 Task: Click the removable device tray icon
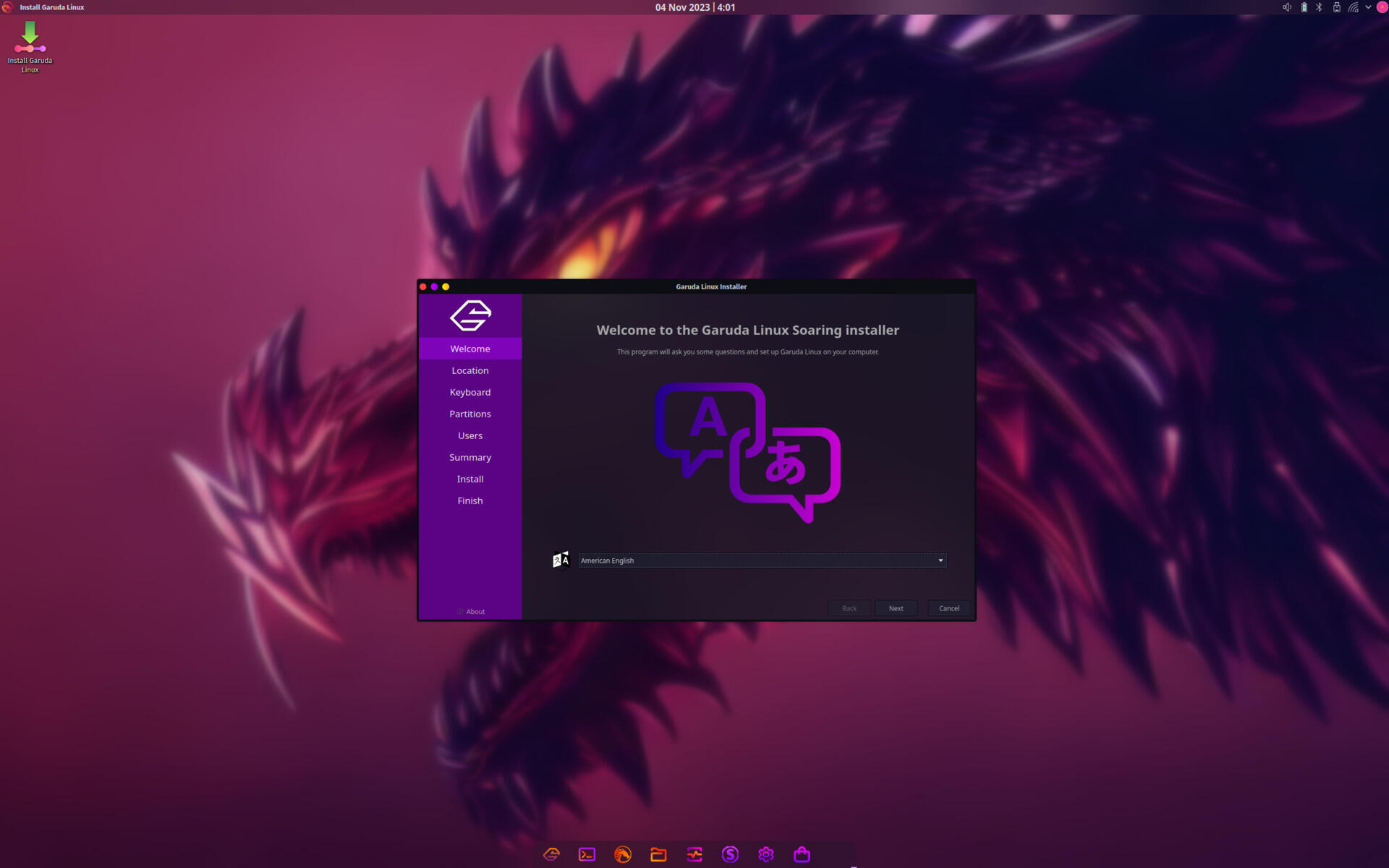tap(1336, 7)
